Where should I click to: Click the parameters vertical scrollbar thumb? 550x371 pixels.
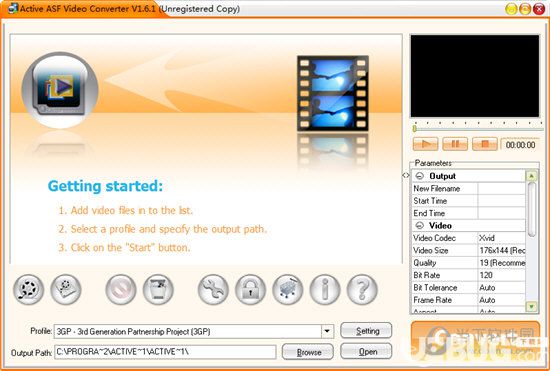(531, 209)
